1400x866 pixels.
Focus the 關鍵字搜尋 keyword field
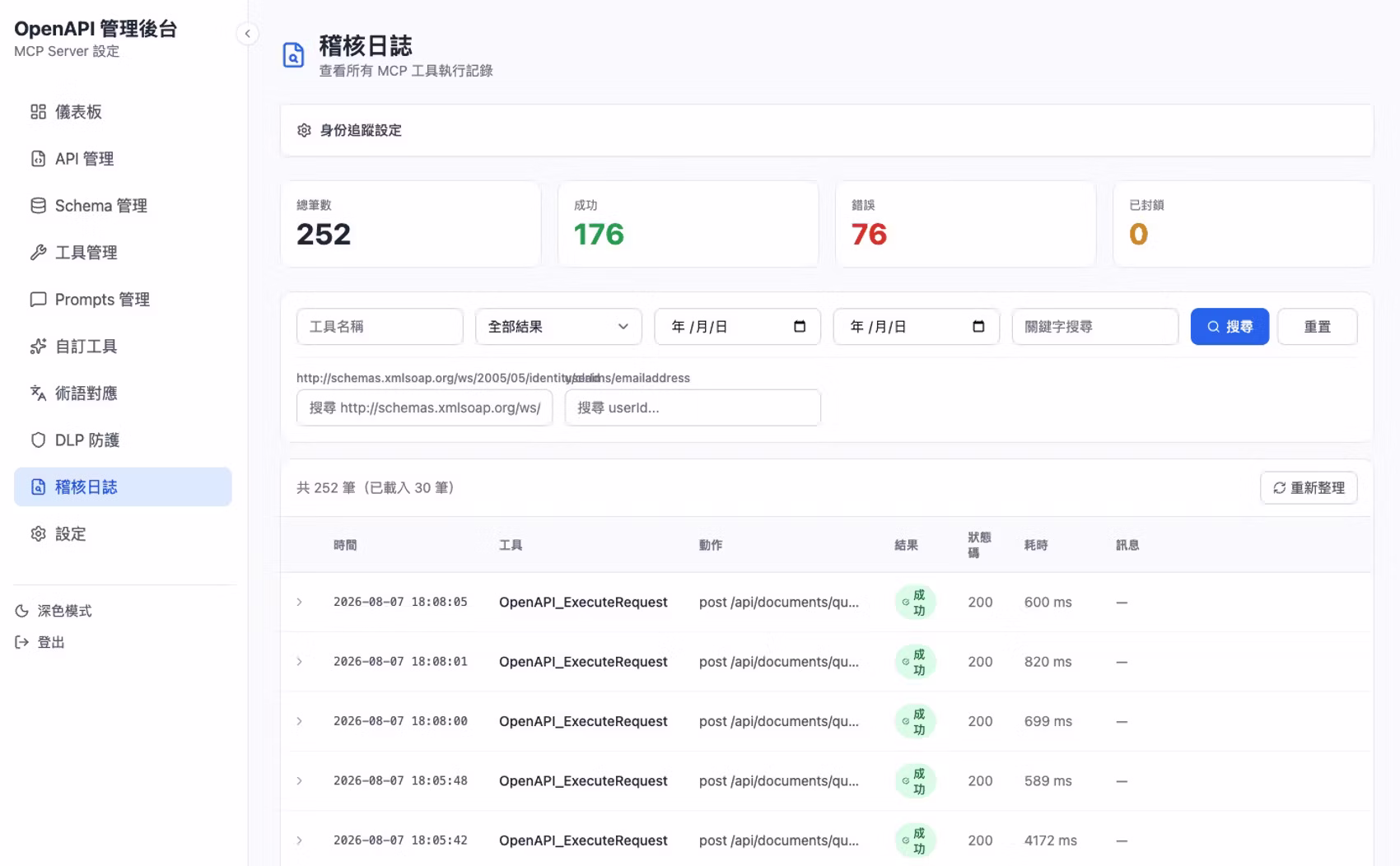click(1094, 327)
